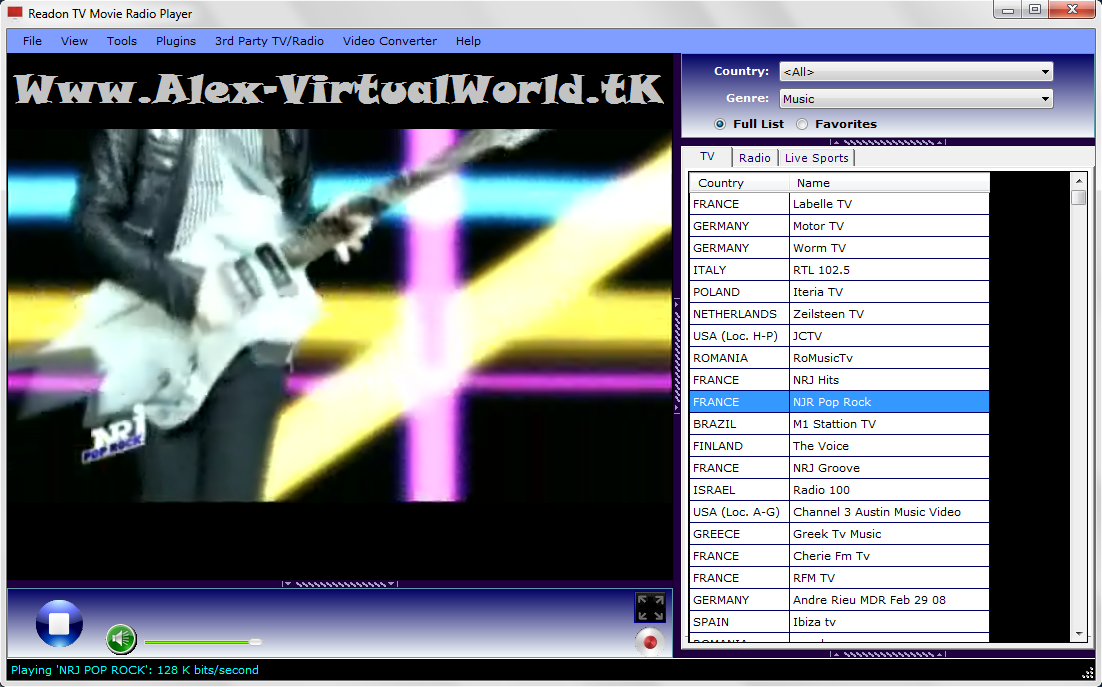Select the highlighted NJR Pop Rock row

[839, 402]
